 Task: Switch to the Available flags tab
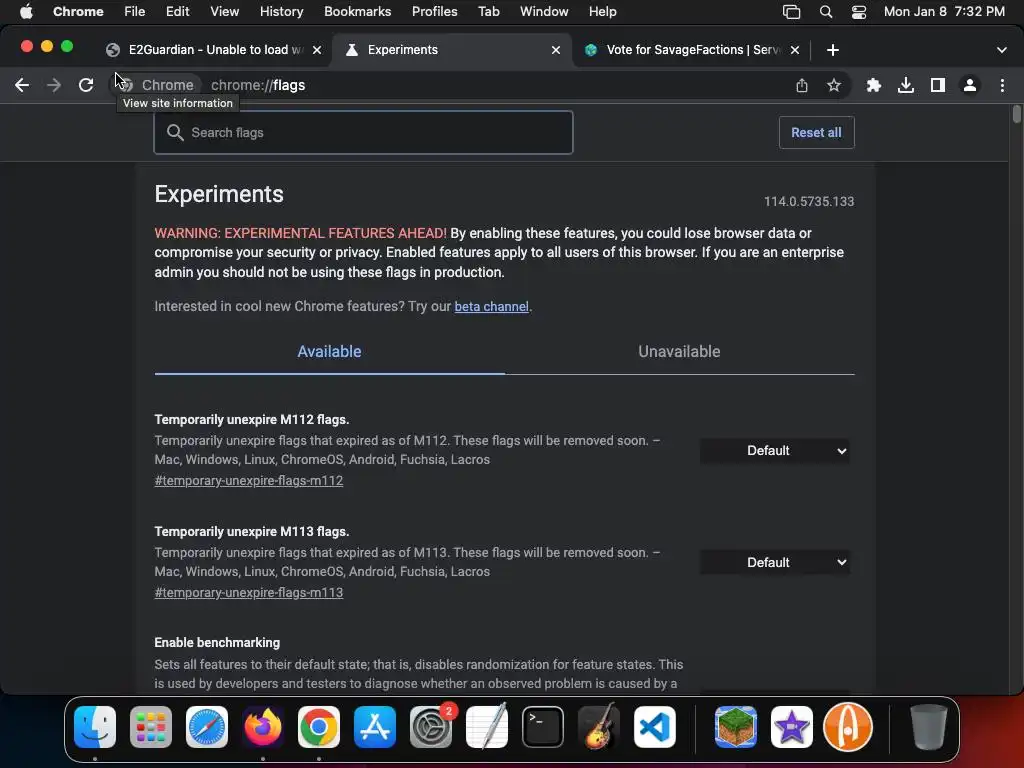(329, 351)
